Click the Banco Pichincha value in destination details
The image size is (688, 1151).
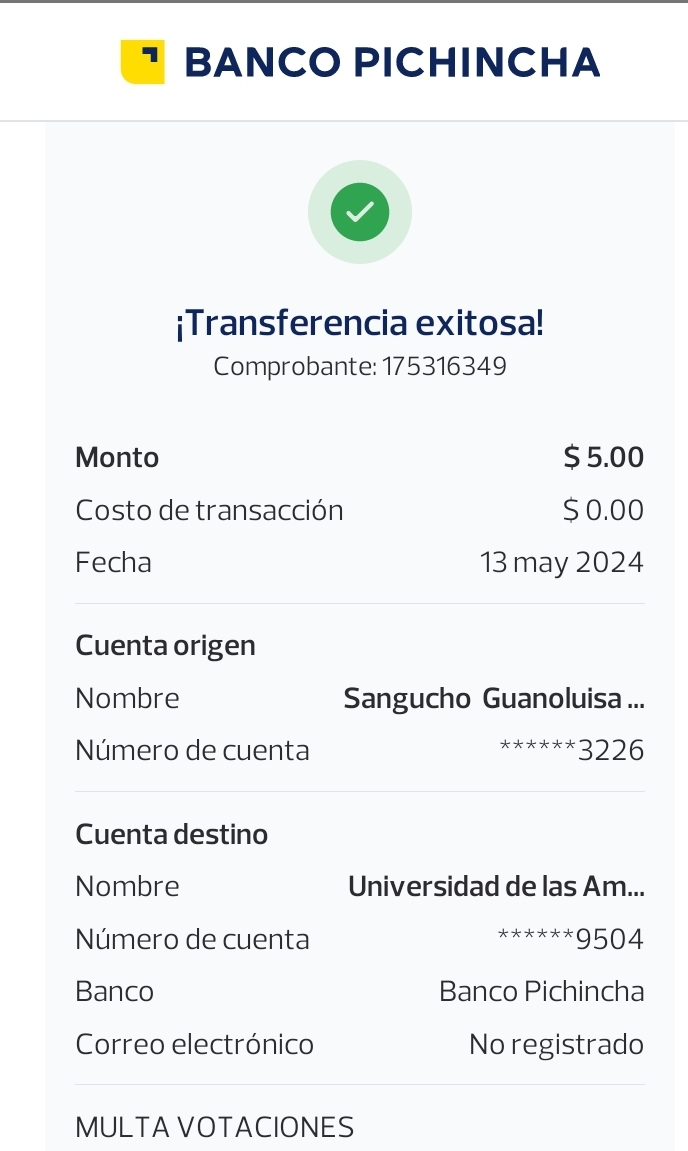click(x=541, y=991)
